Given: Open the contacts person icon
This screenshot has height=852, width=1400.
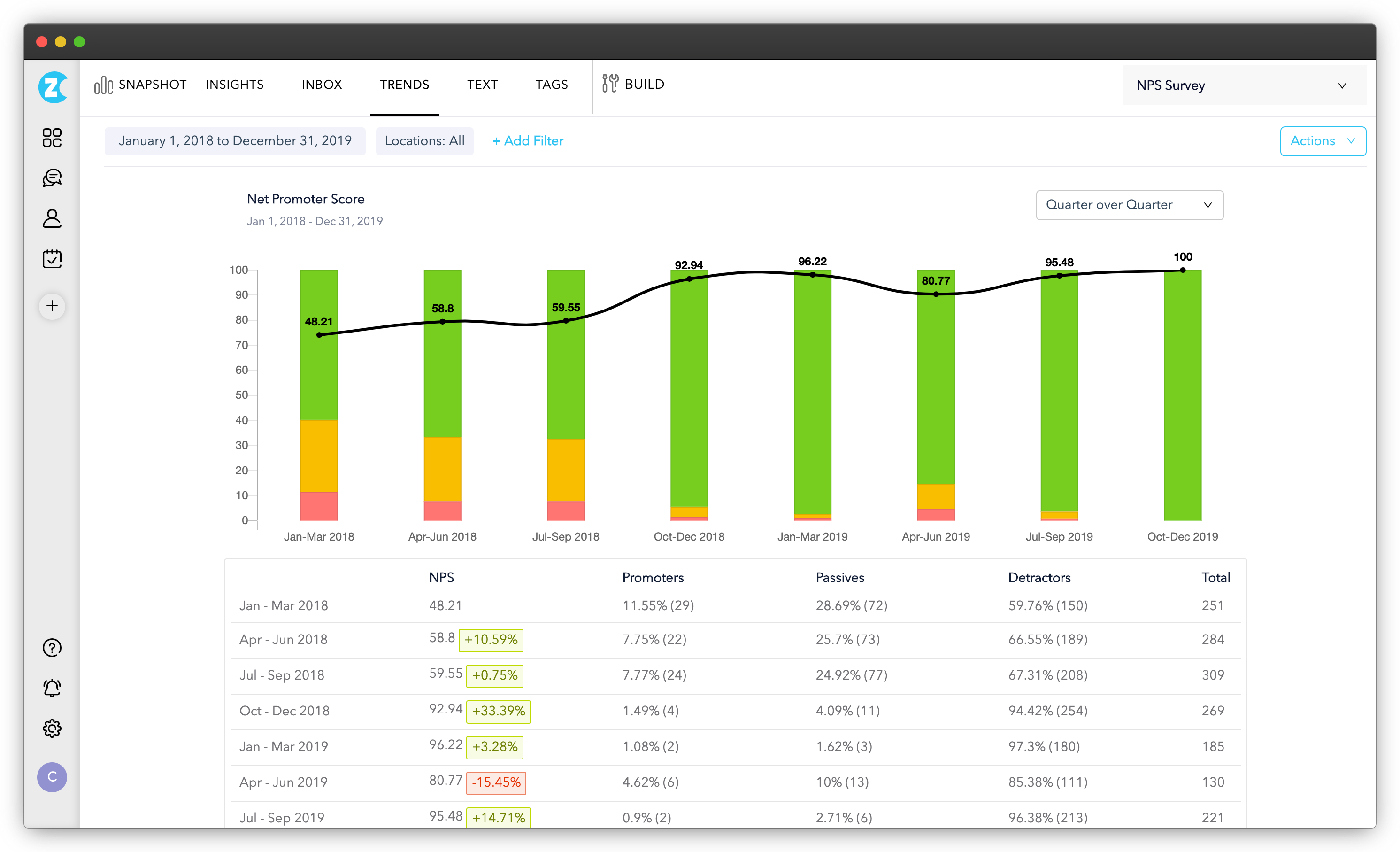Looking at the screenshot, I should click(52, 219).
